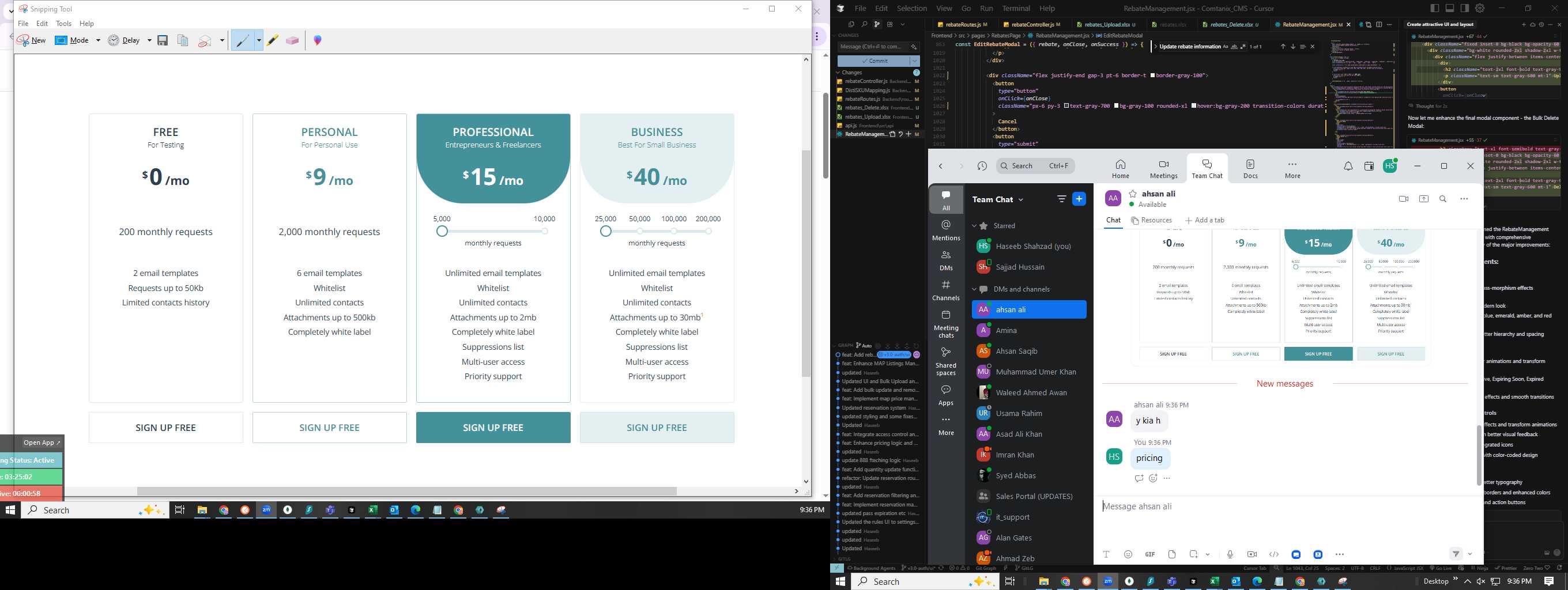Image resolution: width=1568 pixels, height=590 pixels.
Task: Open Zoom Docs tab
Action: coord(1250,168)
